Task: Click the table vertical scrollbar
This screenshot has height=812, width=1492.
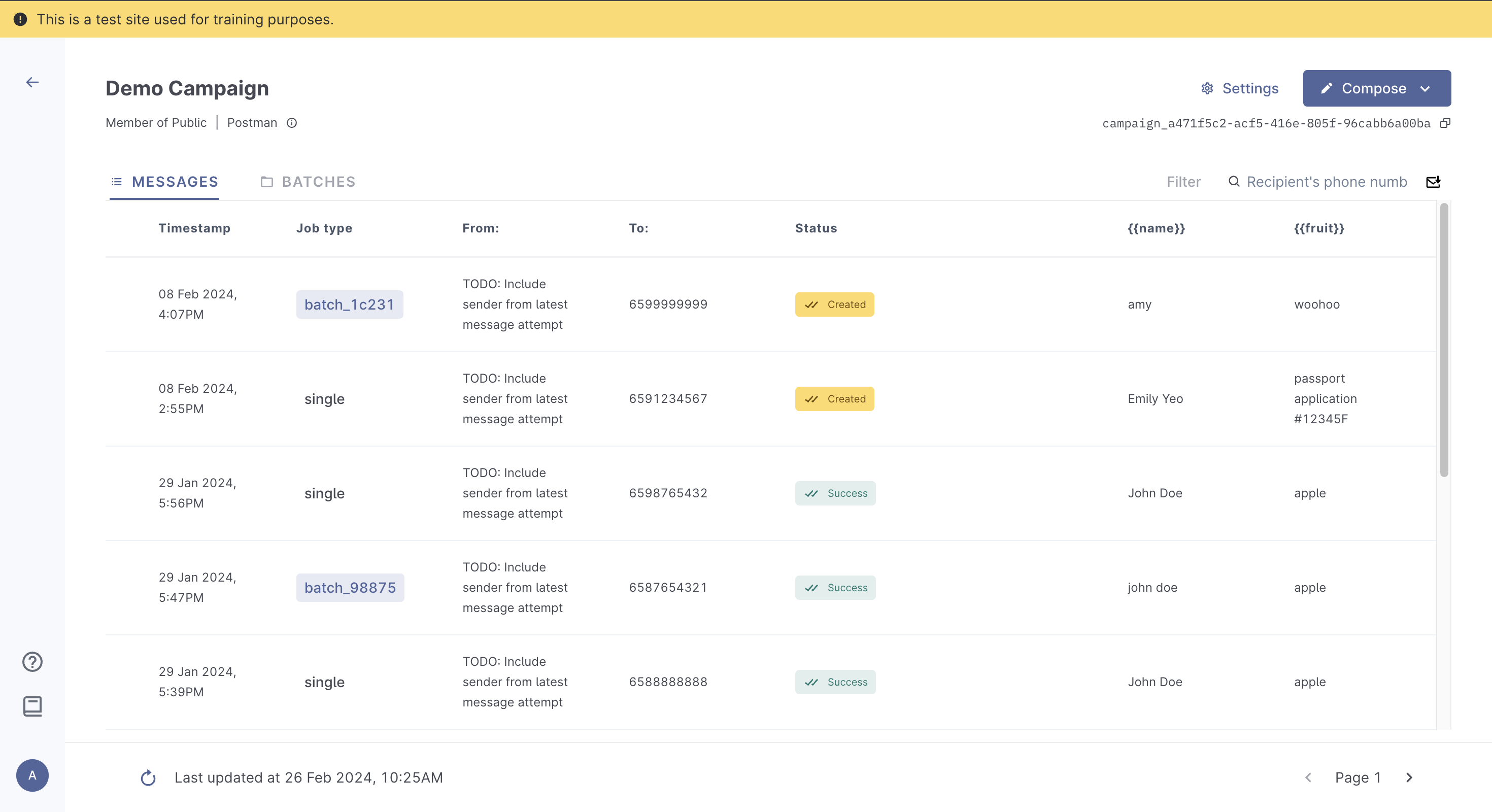Action: point(1444,342)
